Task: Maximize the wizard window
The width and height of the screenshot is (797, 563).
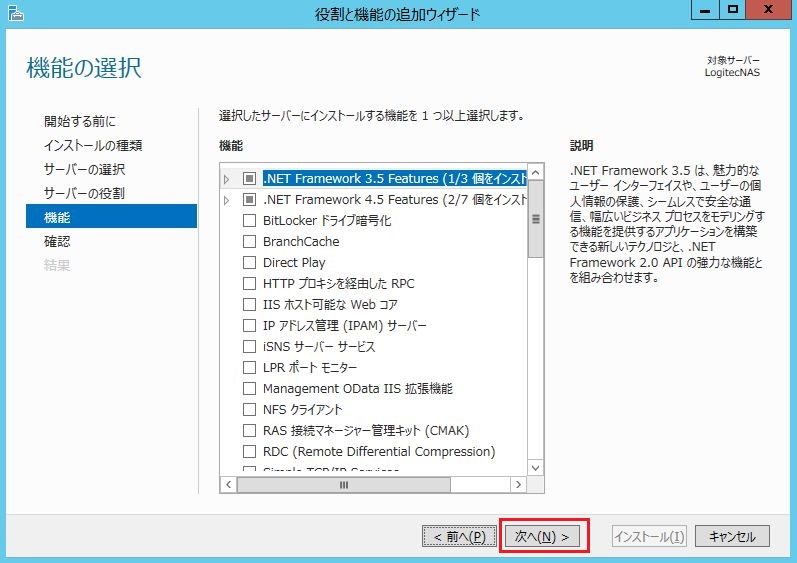Action: coord(732,10)
